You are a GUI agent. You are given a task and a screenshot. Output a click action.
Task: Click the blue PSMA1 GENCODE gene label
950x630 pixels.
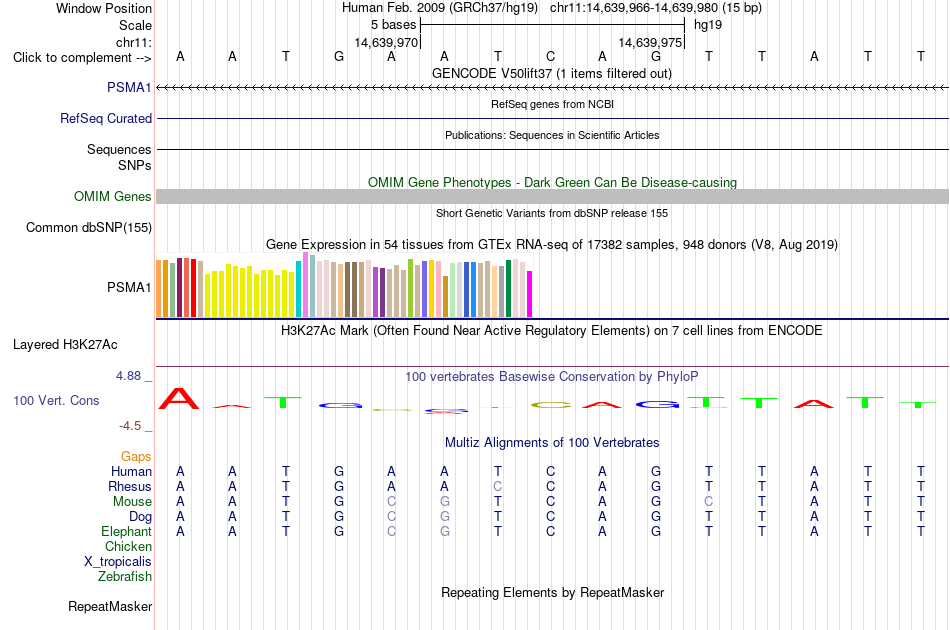click(x=129, y=88)
